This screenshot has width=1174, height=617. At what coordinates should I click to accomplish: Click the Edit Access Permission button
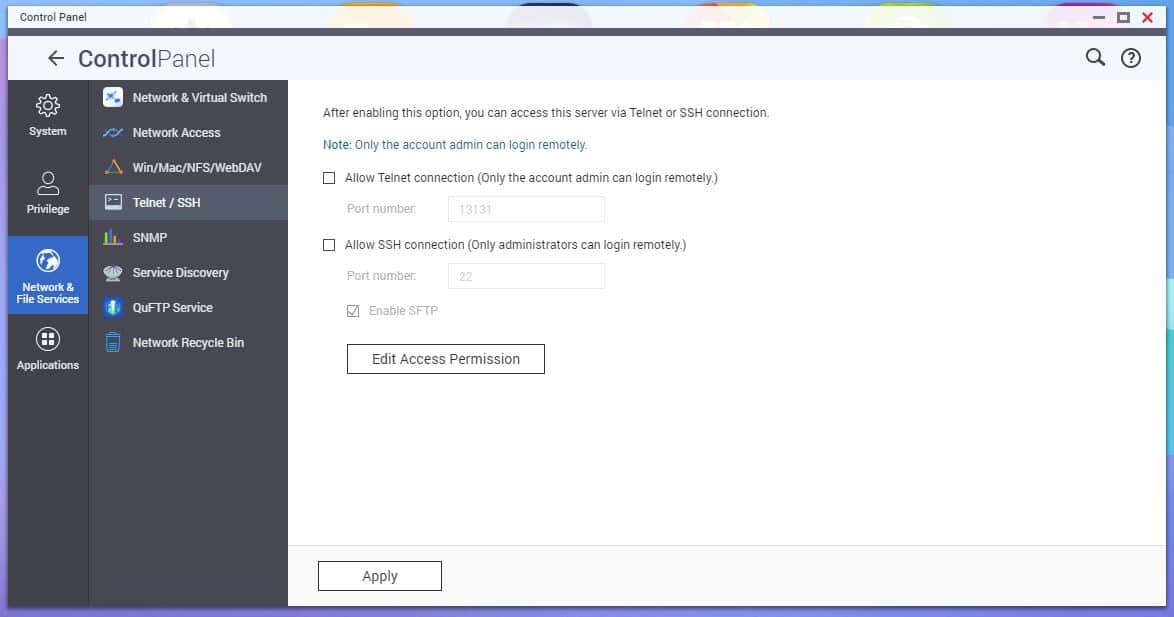pos(445,359)
